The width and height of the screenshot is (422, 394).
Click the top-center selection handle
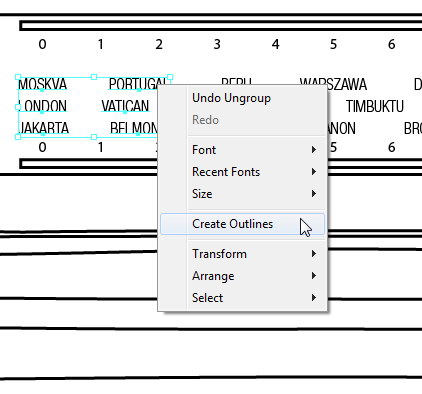[94, 77]
